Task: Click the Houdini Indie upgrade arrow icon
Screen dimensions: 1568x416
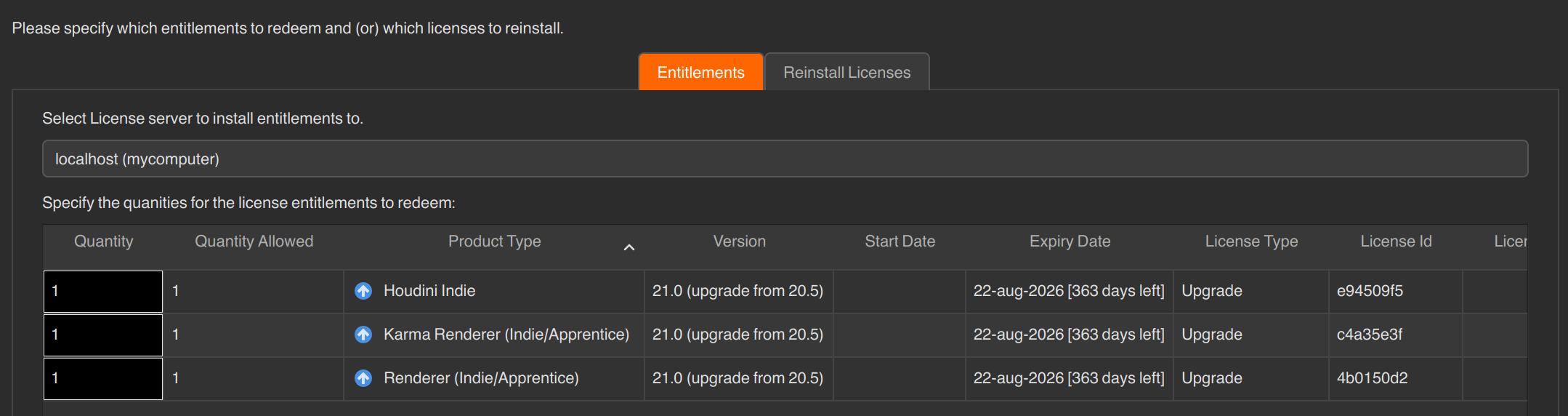Action: 363,291
